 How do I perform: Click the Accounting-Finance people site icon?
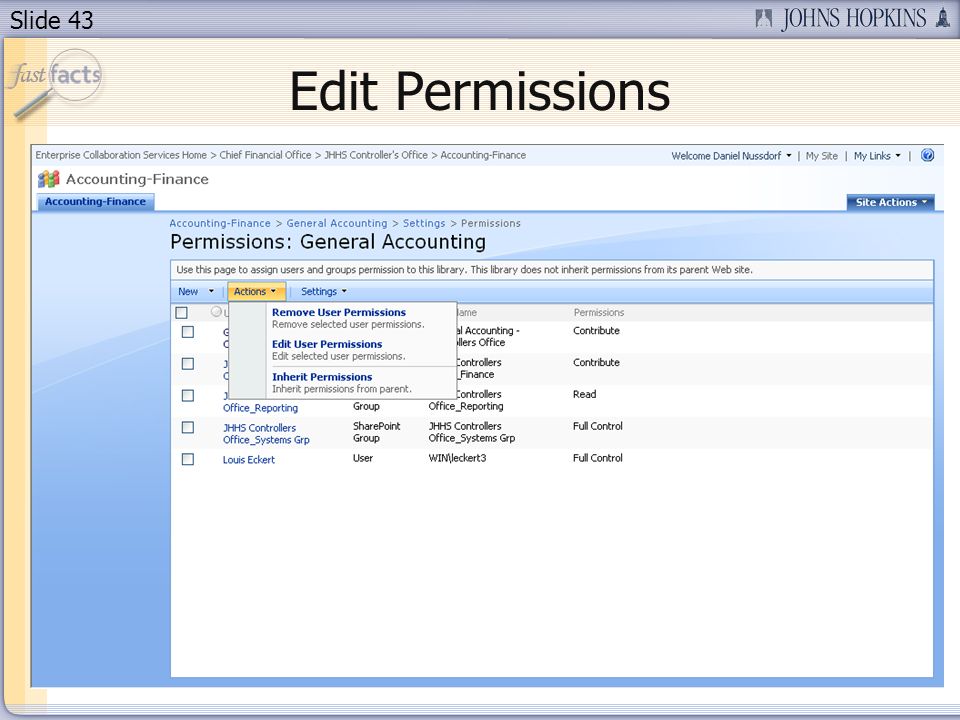(48, 179)
